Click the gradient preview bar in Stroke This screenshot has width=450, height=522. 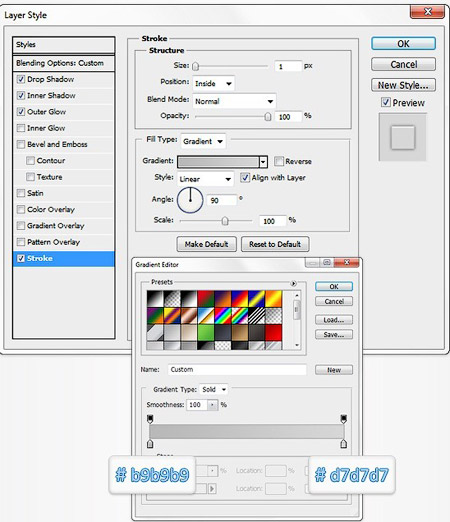click(x=219, y=162)
